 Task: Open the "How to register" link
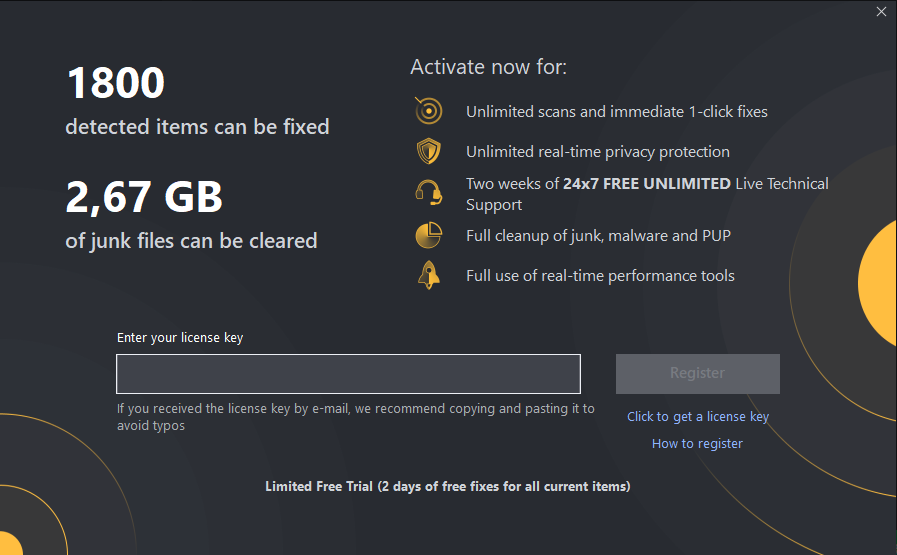[697, 443]
